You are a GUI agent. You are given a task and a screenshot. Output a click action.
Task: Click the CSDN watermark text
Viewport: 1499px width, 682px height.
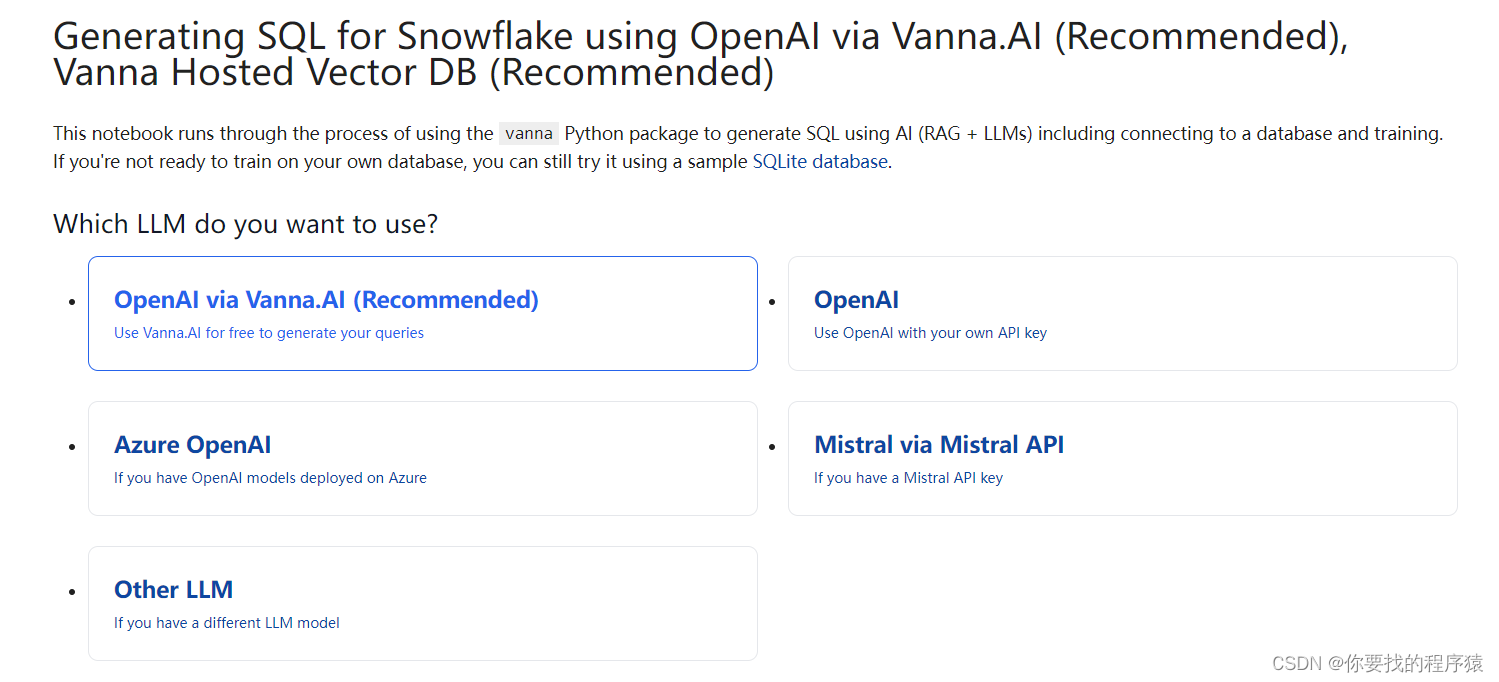pyautogui.click(x=1377, y=663)
